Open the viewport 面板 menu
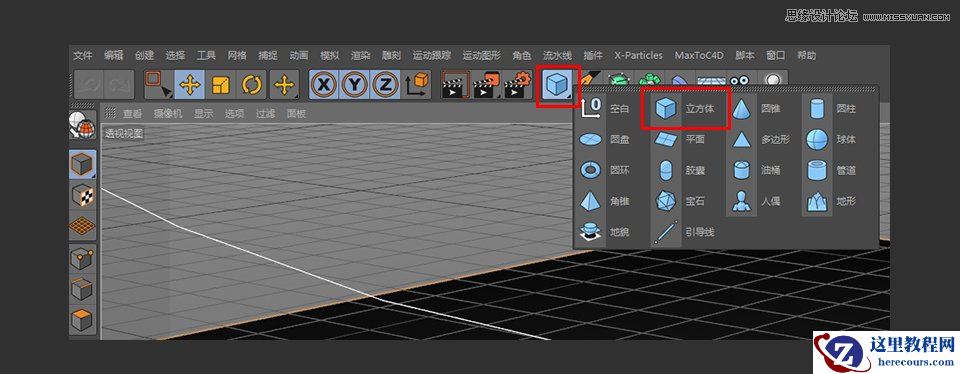 [296, 113]
